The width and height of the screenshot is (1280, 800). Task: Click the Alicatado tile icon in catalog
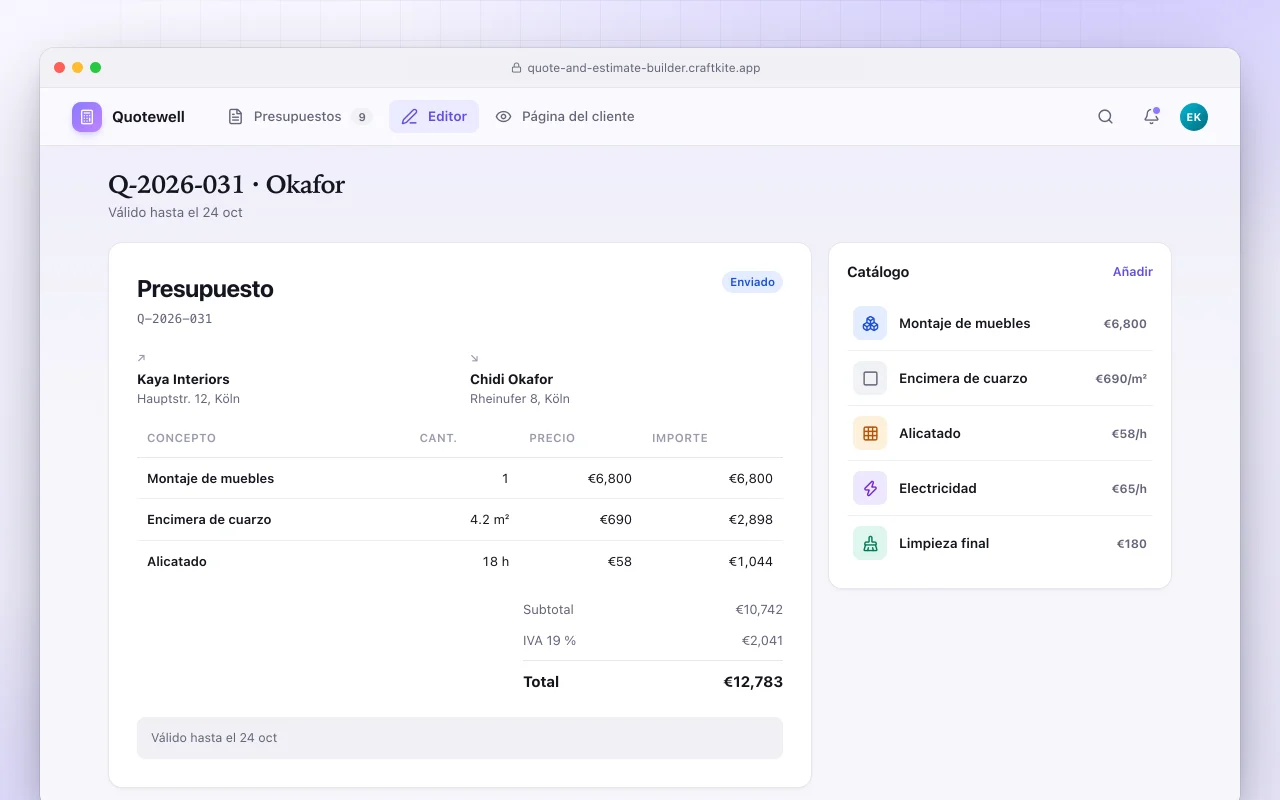[870, 433]
